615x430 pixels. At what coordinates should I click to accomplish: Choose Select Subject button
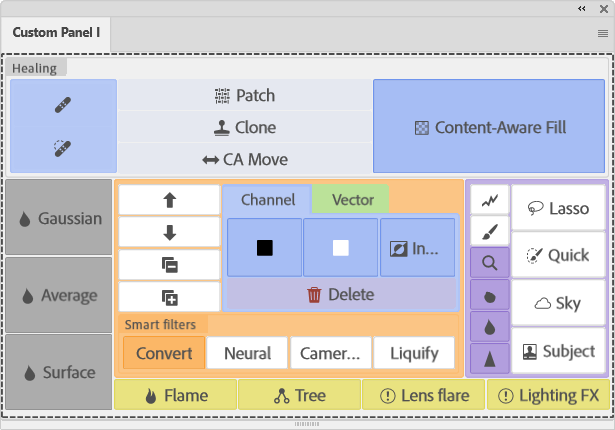(559, 351)
